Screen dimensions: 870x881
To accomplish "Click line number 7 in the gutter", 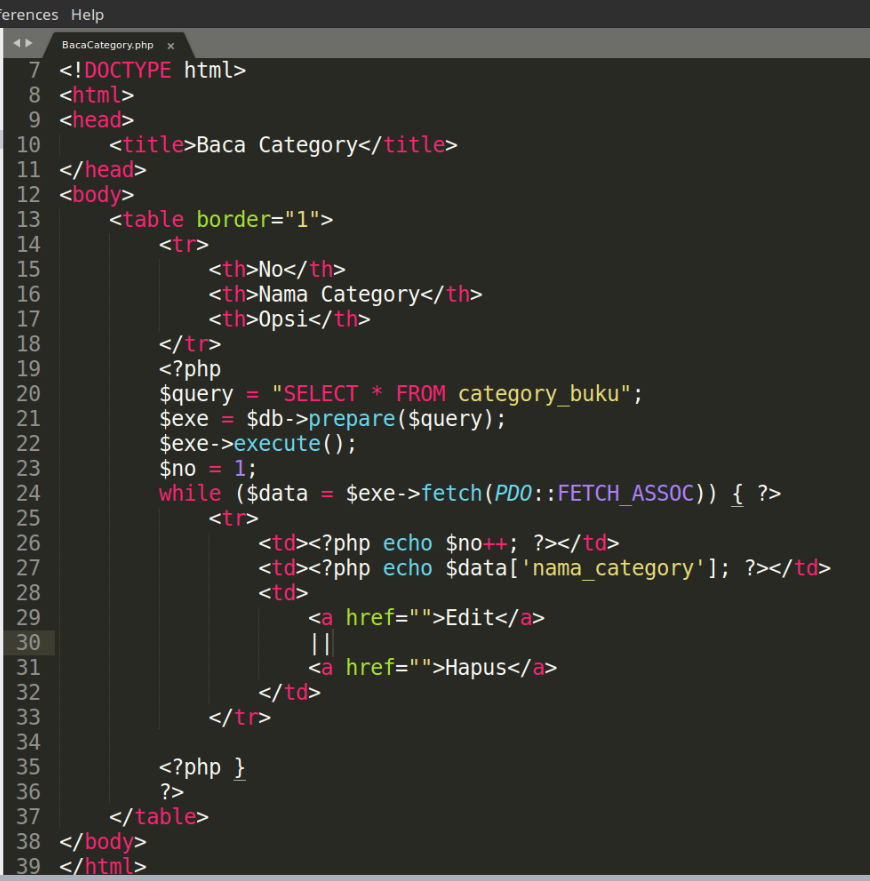I will pos(34,70).
